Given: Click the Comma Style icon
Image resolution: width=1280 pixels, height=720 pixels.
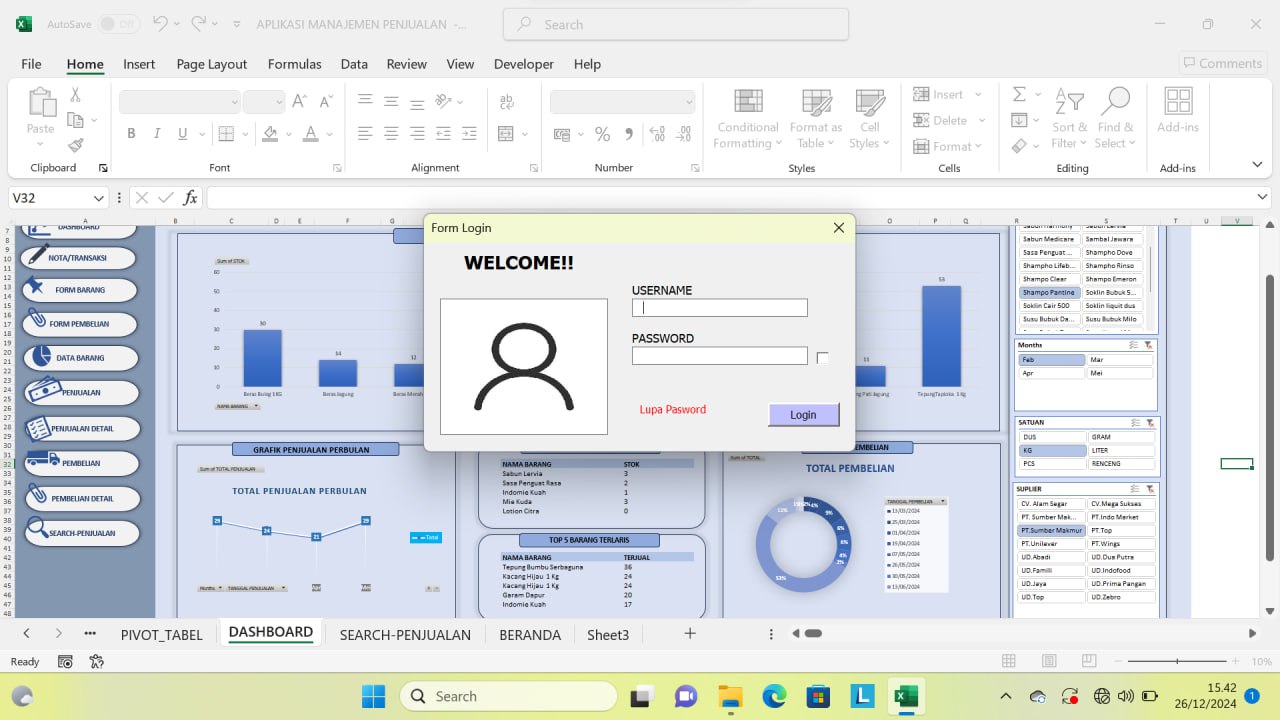Looking at the screenshot, I should click(x=628, y=133).
